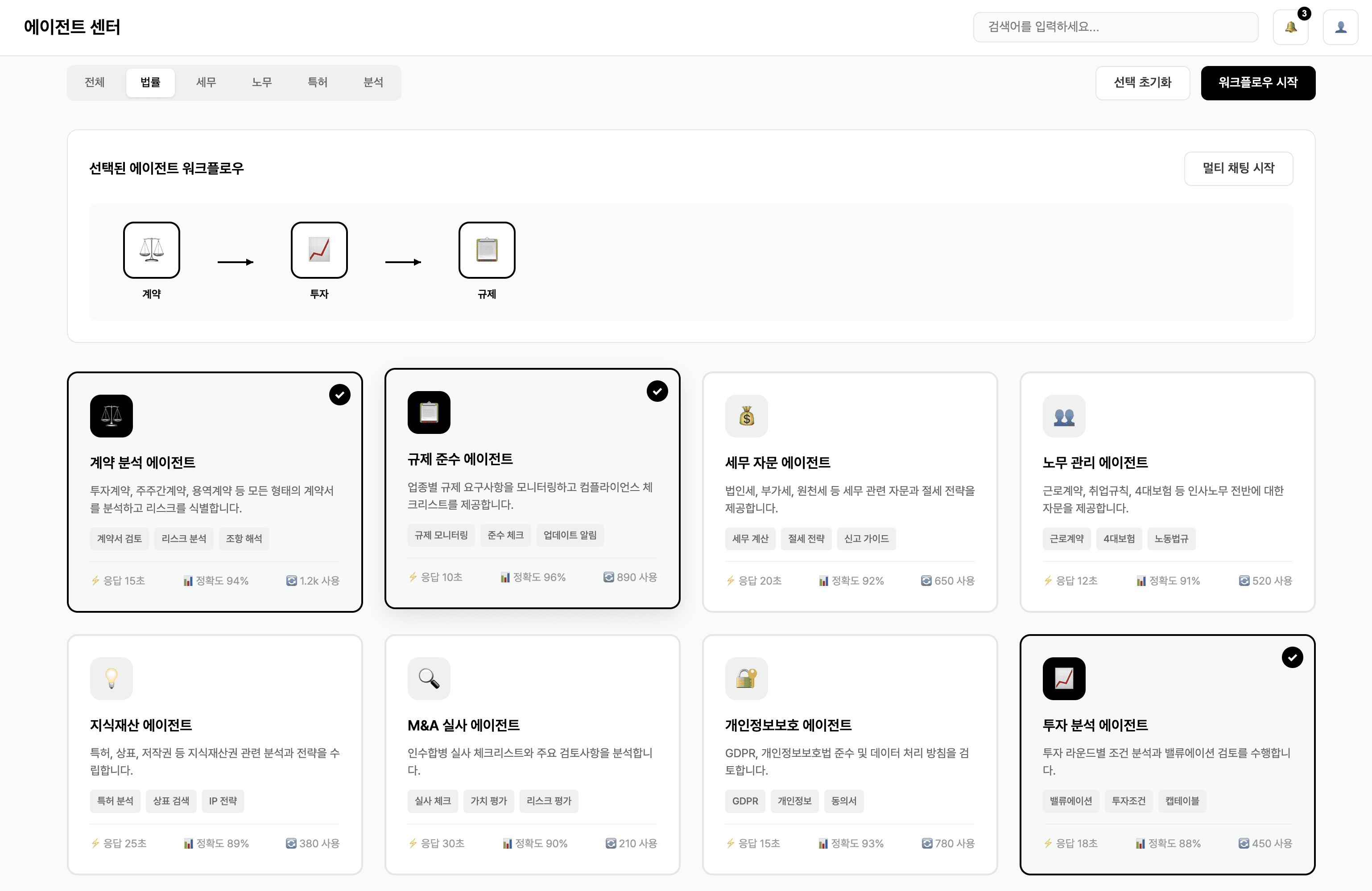Image resolution: width=1372 pixels, height=891 pixels.
Task: Focus the 검색어를 입력하세요 search field
Action: (1115, 27)
